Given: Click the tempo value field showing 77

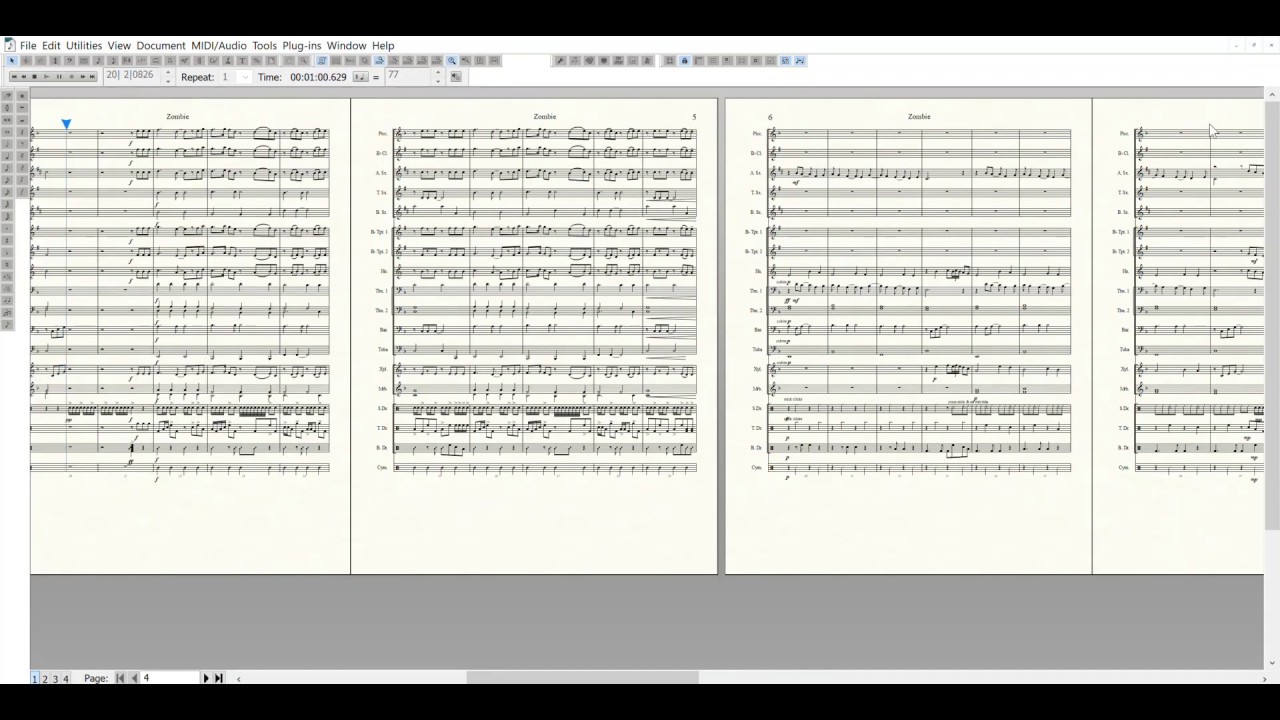Looking at the screenshot, I should pos(408,77).
